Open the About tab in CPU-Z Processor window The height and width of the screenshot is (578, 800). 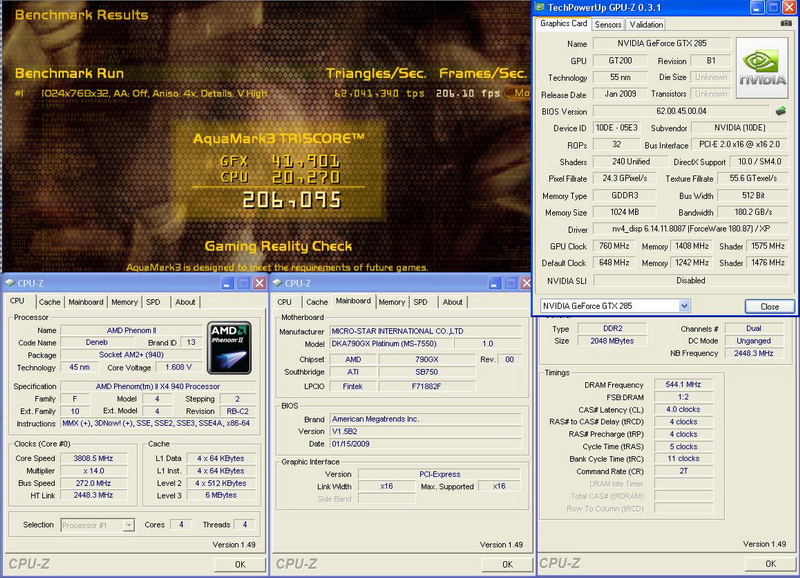[185, 302]
